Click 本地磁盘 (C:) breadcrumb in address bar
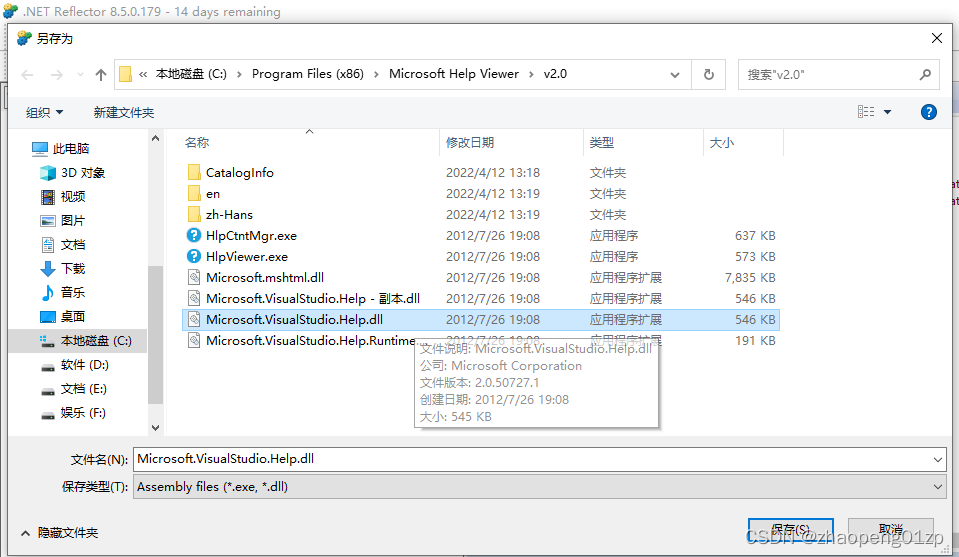The image size is (959, 557). click(191, 74)
